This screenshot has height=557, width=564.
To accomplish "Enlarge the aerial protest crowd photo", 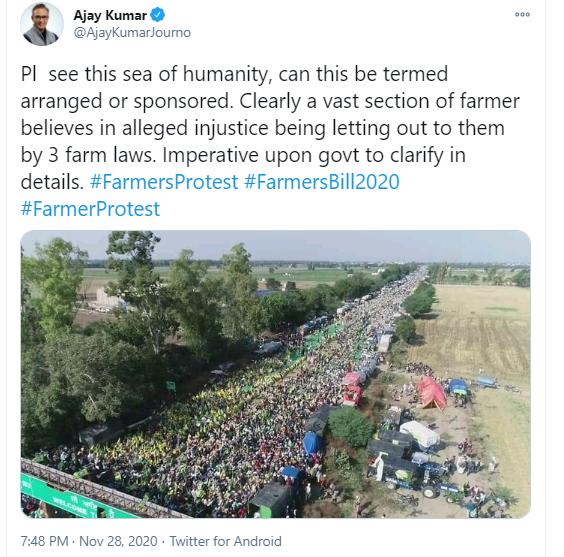I will pyautogui.click(x=276, y=374).
